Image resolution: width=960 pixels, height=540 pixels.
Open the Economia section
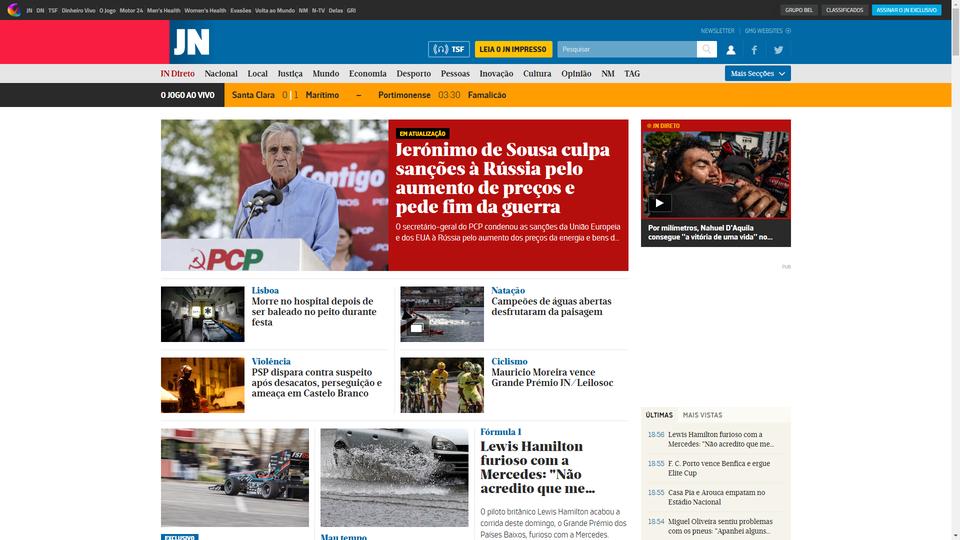tap(367, 73)
